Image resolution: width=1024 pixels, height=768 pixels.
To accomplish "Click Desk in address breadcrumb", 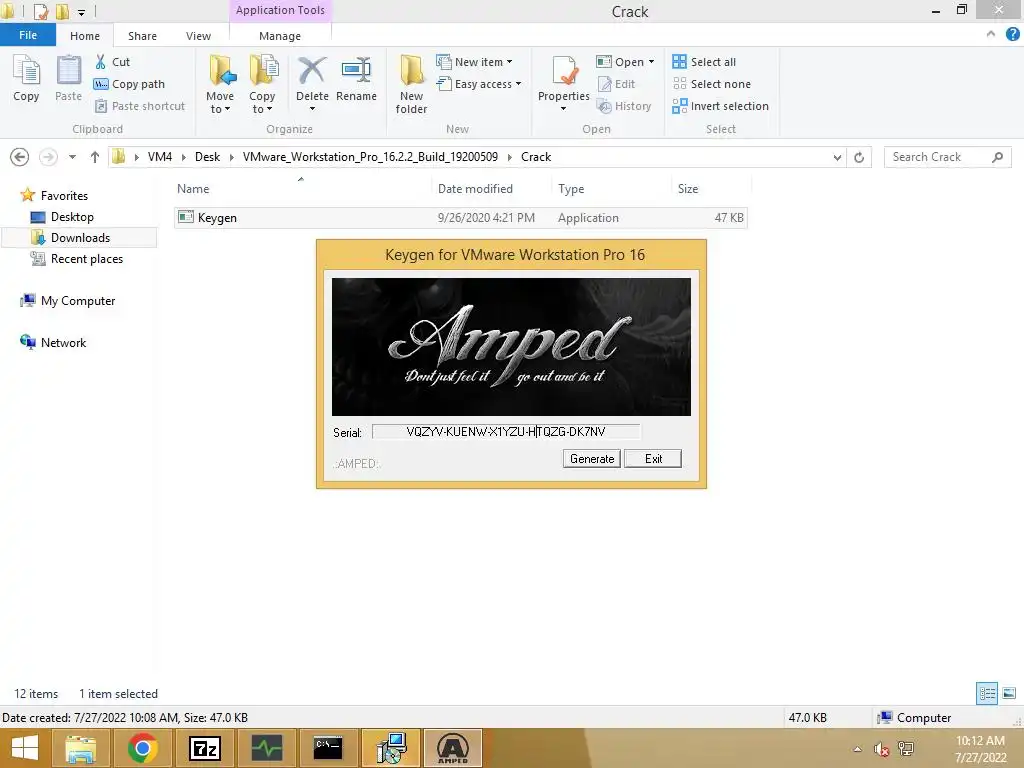I will click(207, 157).
